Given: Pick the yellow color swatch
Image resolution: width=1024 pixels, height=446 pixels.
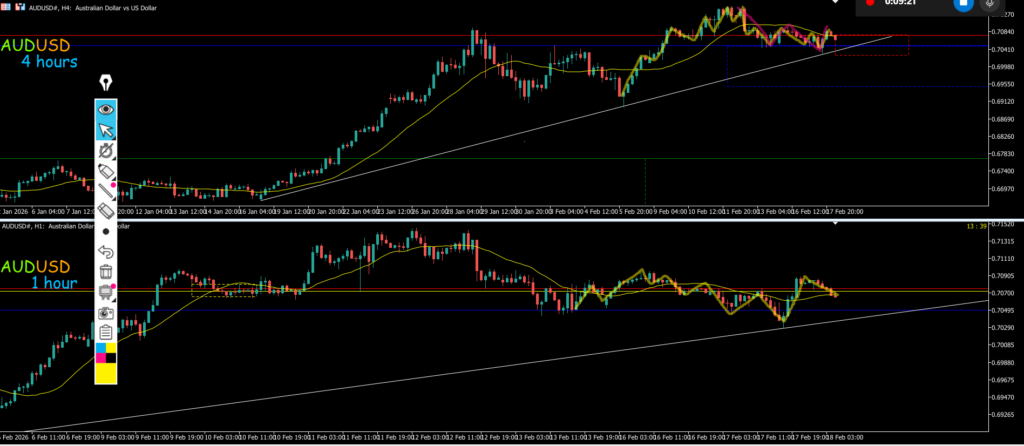Looking at the screenshot, I should pos(106,373).
